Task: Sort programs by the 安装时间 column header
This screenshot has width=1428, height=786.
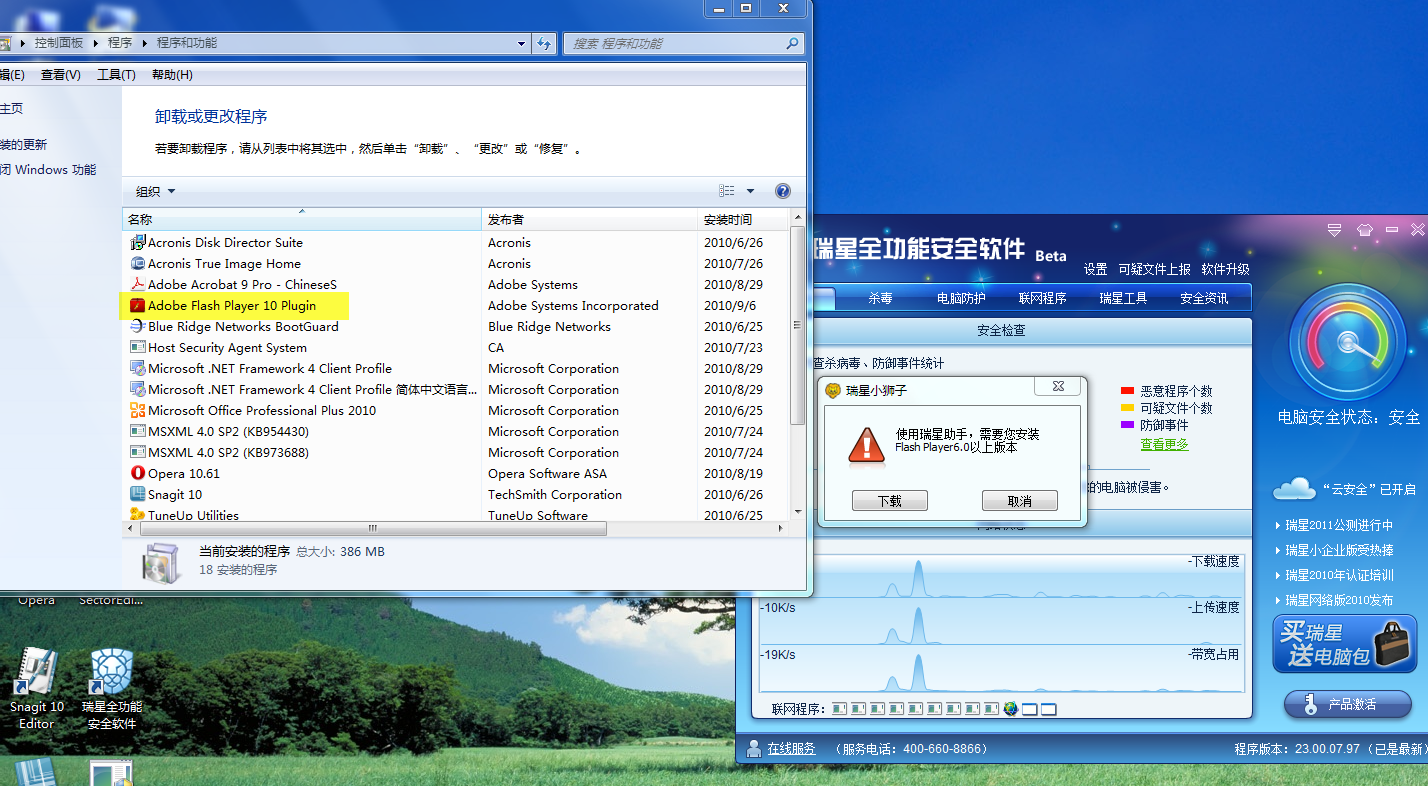Action: tap(744, 219)
